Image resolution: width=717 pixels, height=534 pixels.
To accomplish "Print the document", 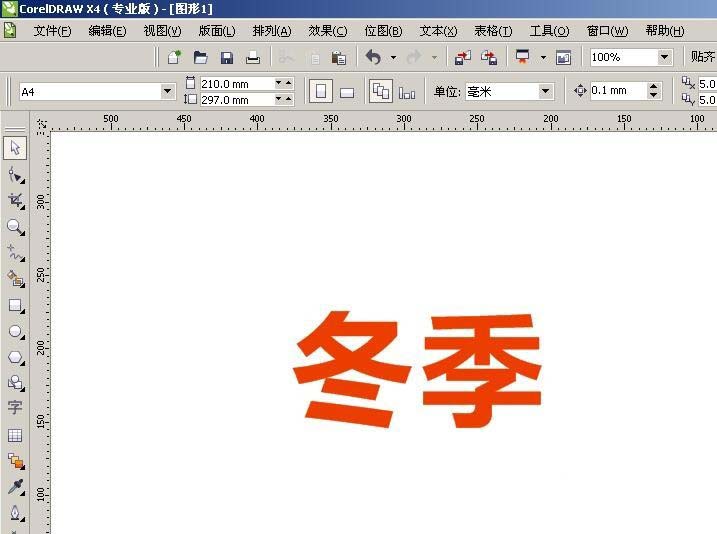I will [253, 57].
